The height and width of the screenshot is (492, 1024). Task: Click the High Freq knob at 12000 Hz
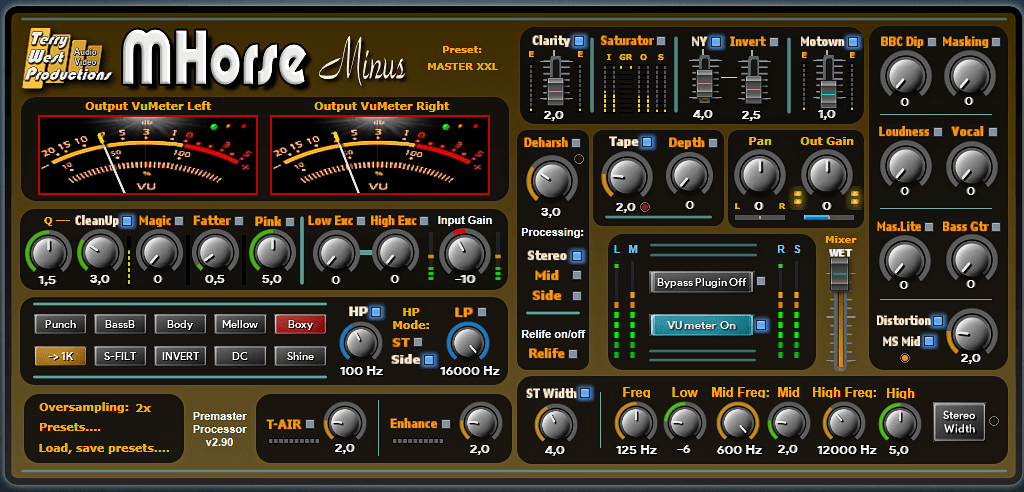pos(844,423)
